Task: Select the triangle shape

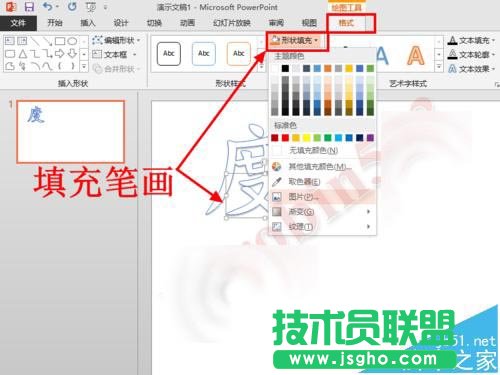Action: (22, 54)
